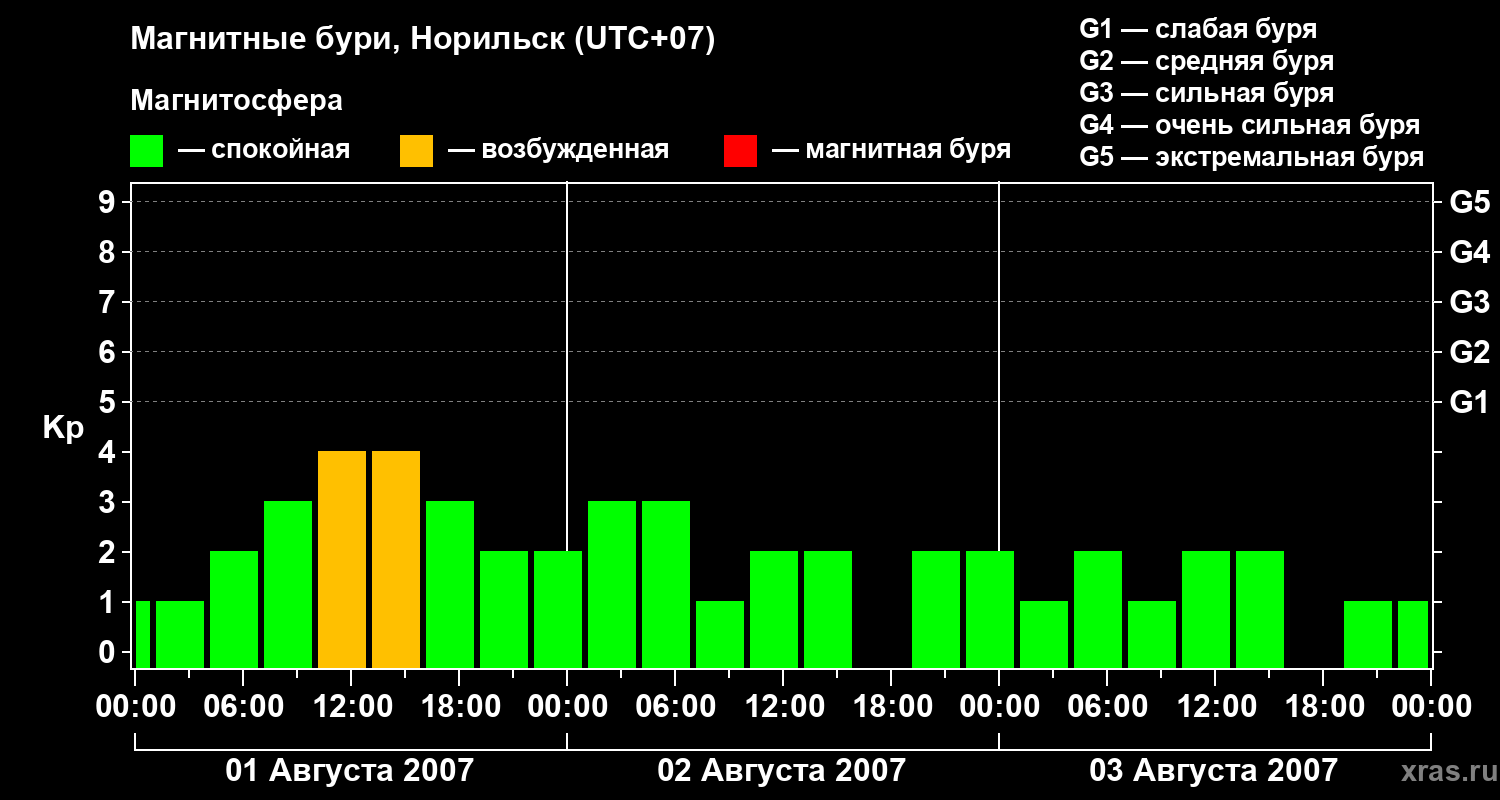1500x800 pixels.
Task: Click the date label 01 Августа 2007
Action: coord(350,770)
